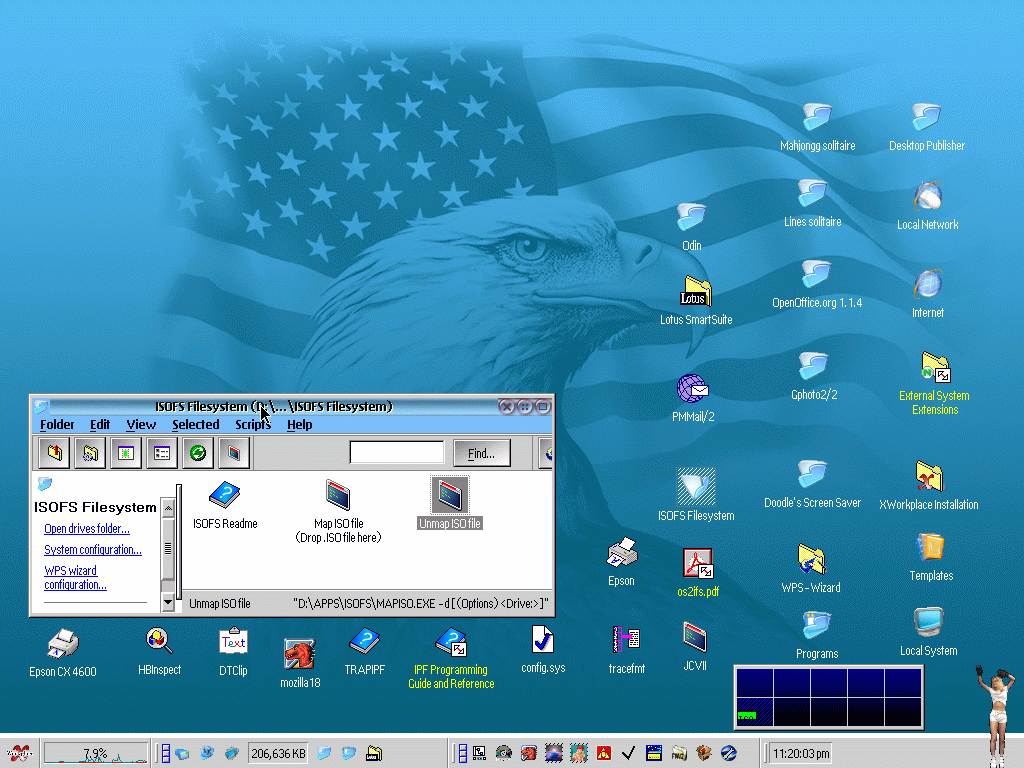Click the Open drives folder link

87,529
